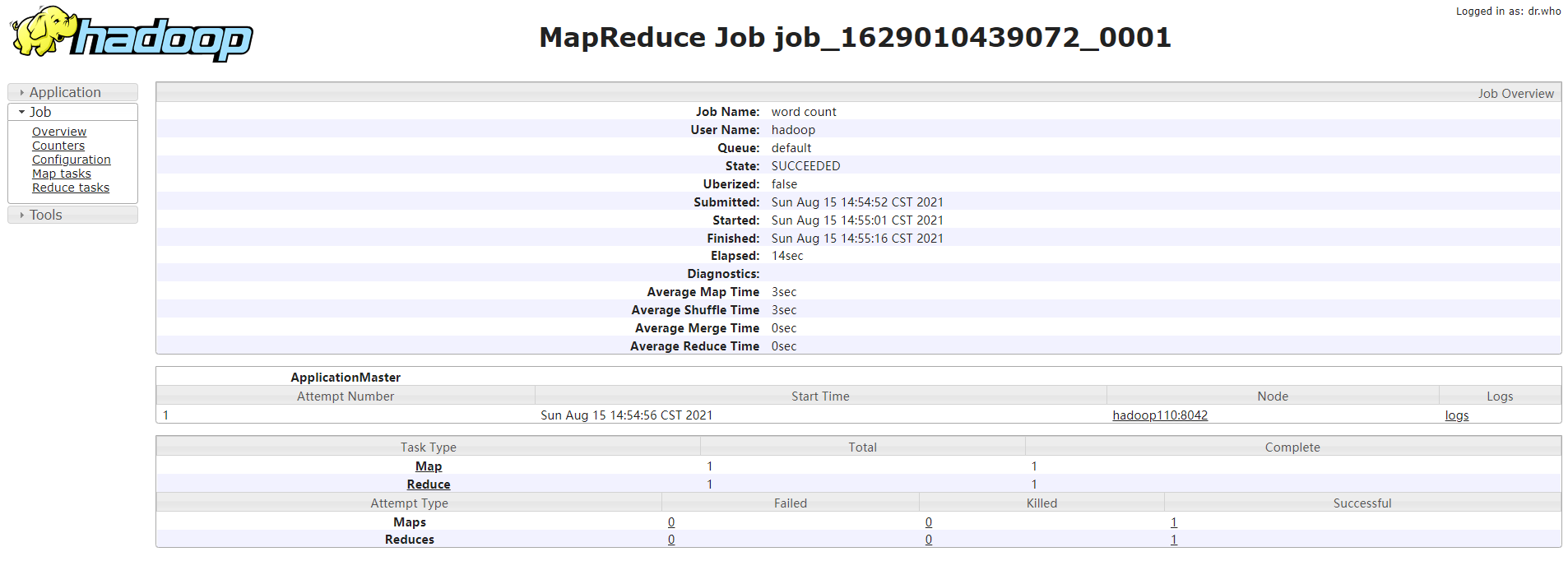Click the Logs column header
The width and height of the screenshot is (1568, 561).
[1500, 396]
